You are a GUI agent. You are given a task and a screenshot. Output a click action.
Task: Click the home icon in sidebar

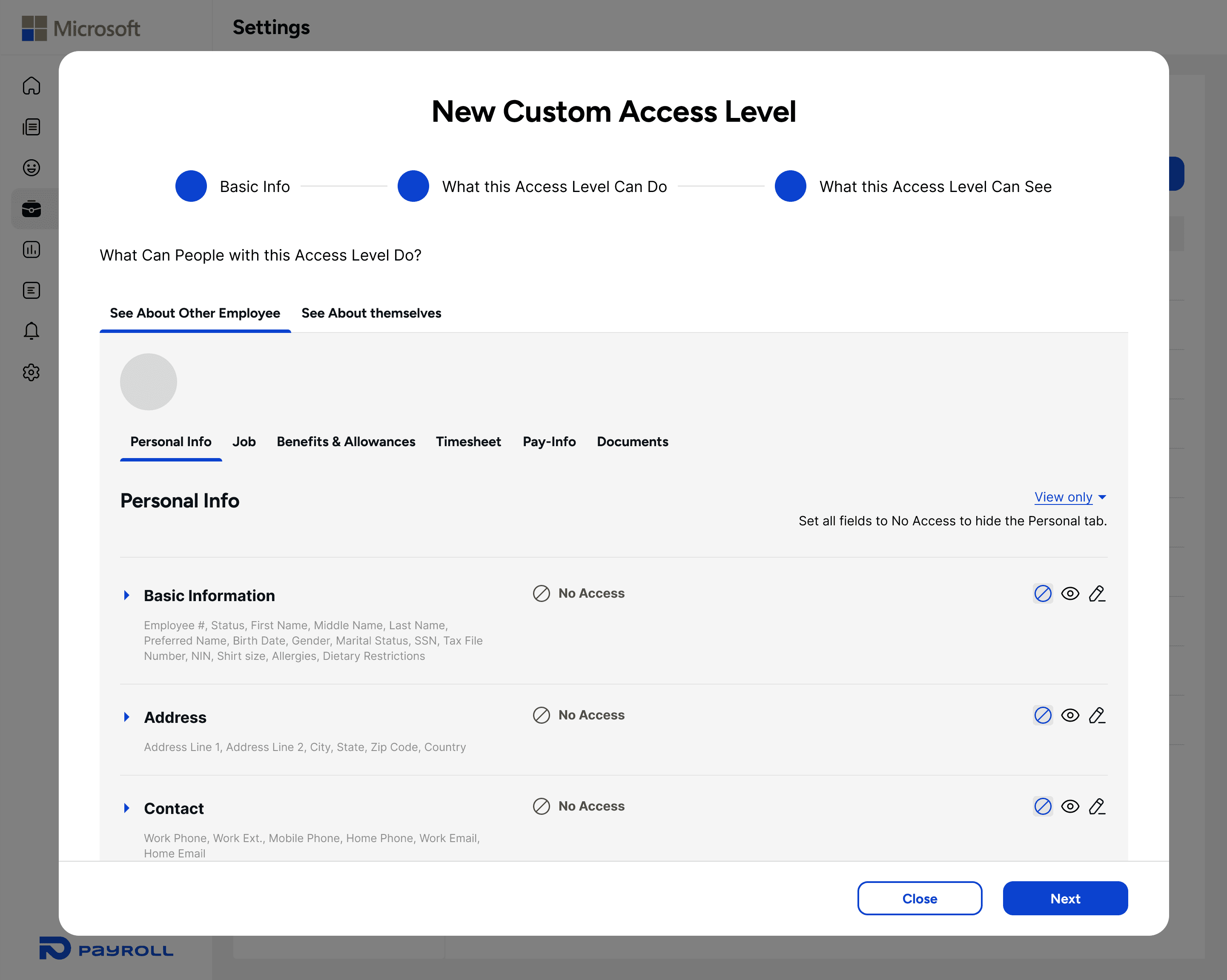click(x=32, y=86)
